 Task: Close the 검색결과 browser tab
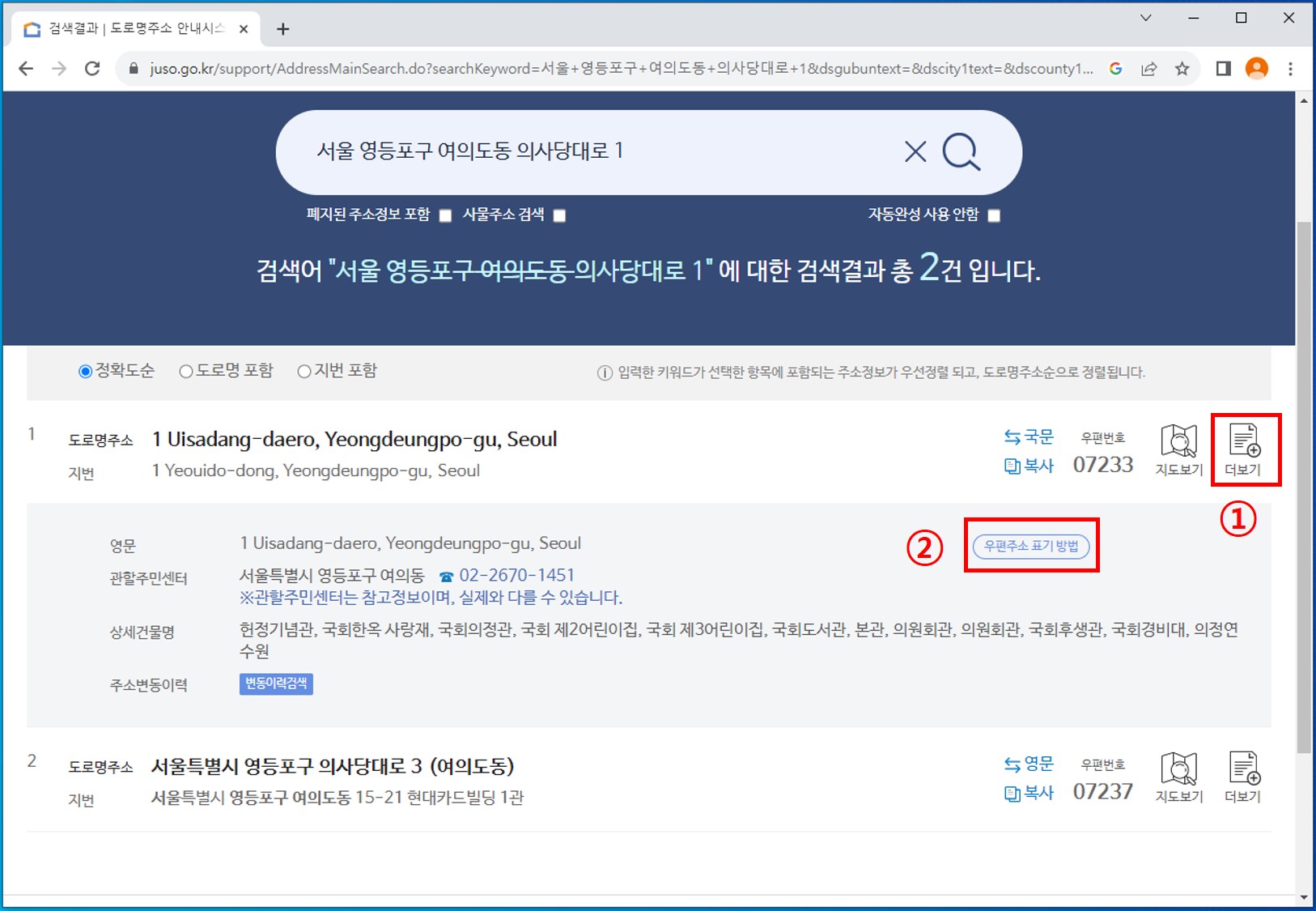point(244,29)
